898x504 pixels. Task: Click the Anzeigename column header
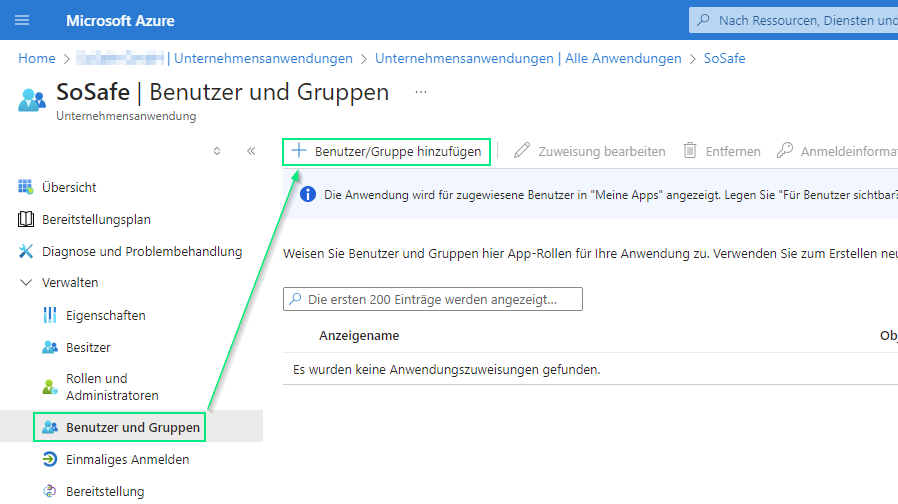[x=359, y=336]
